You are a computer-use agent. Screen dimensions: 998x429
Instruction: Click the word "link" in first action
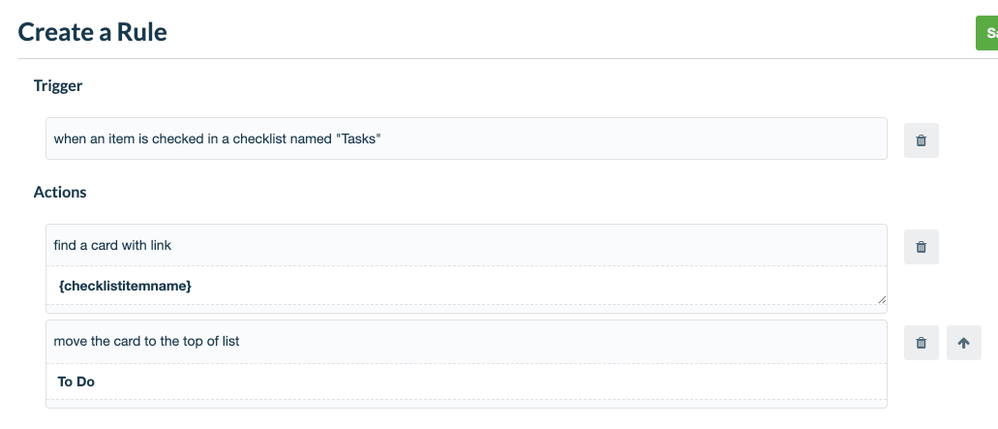point(160,245)
